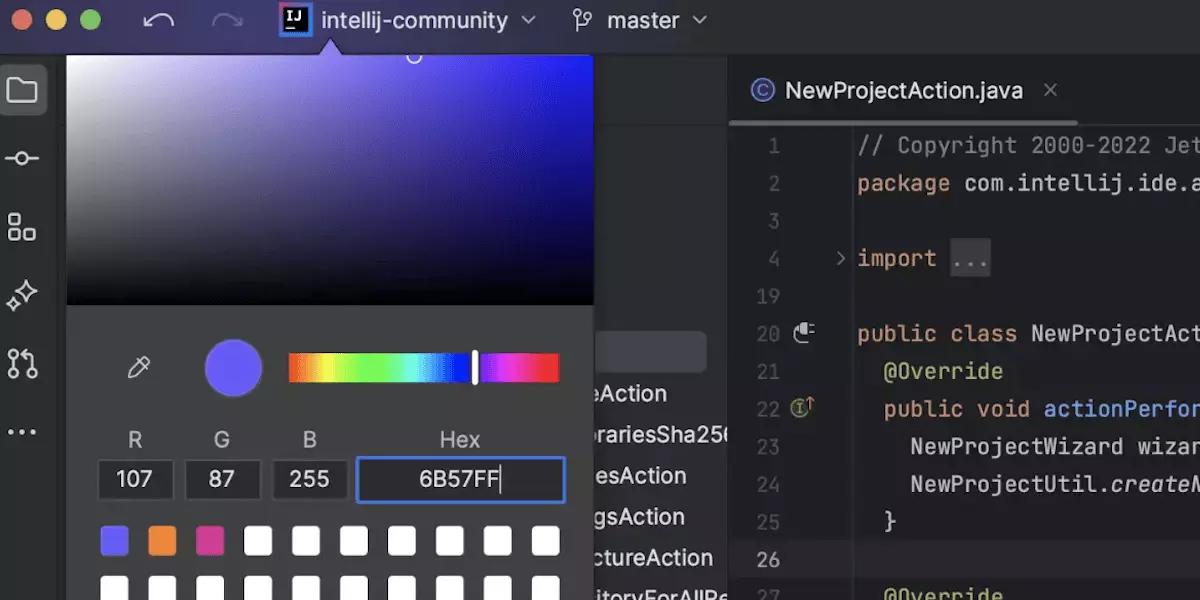Expand the folded import block
The height and width of the screenshot is (600, 1200).
point(840,259)
